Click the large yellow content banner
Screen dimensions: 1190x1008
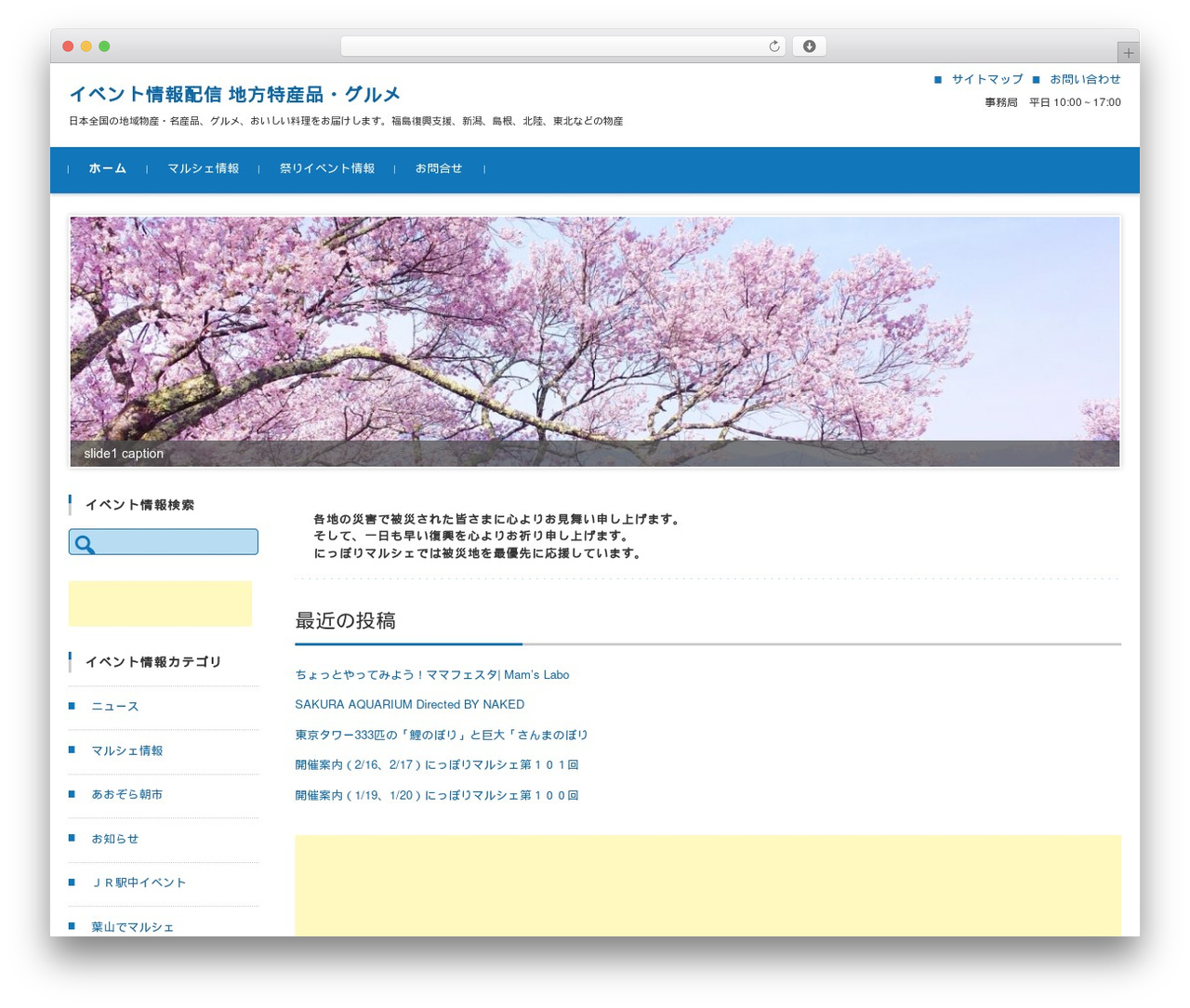tap(707, 885)
